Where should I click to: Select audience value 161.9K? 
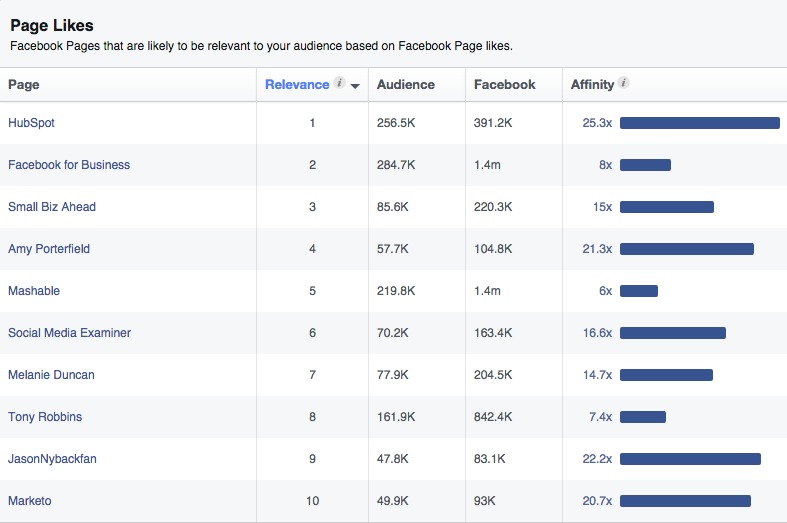tap(396, 417)
